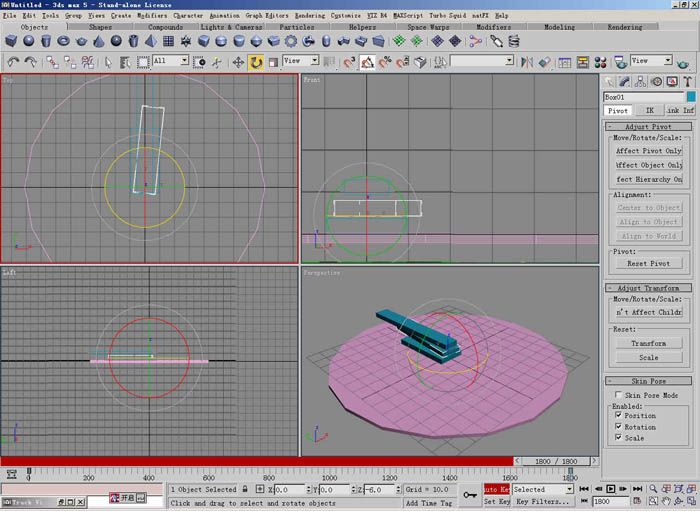Image resolution: width=700 pixels, height=511 pixels.
Task: Switch to the Shapes tab
Action: pyautogui.click(x=100, y=27)
